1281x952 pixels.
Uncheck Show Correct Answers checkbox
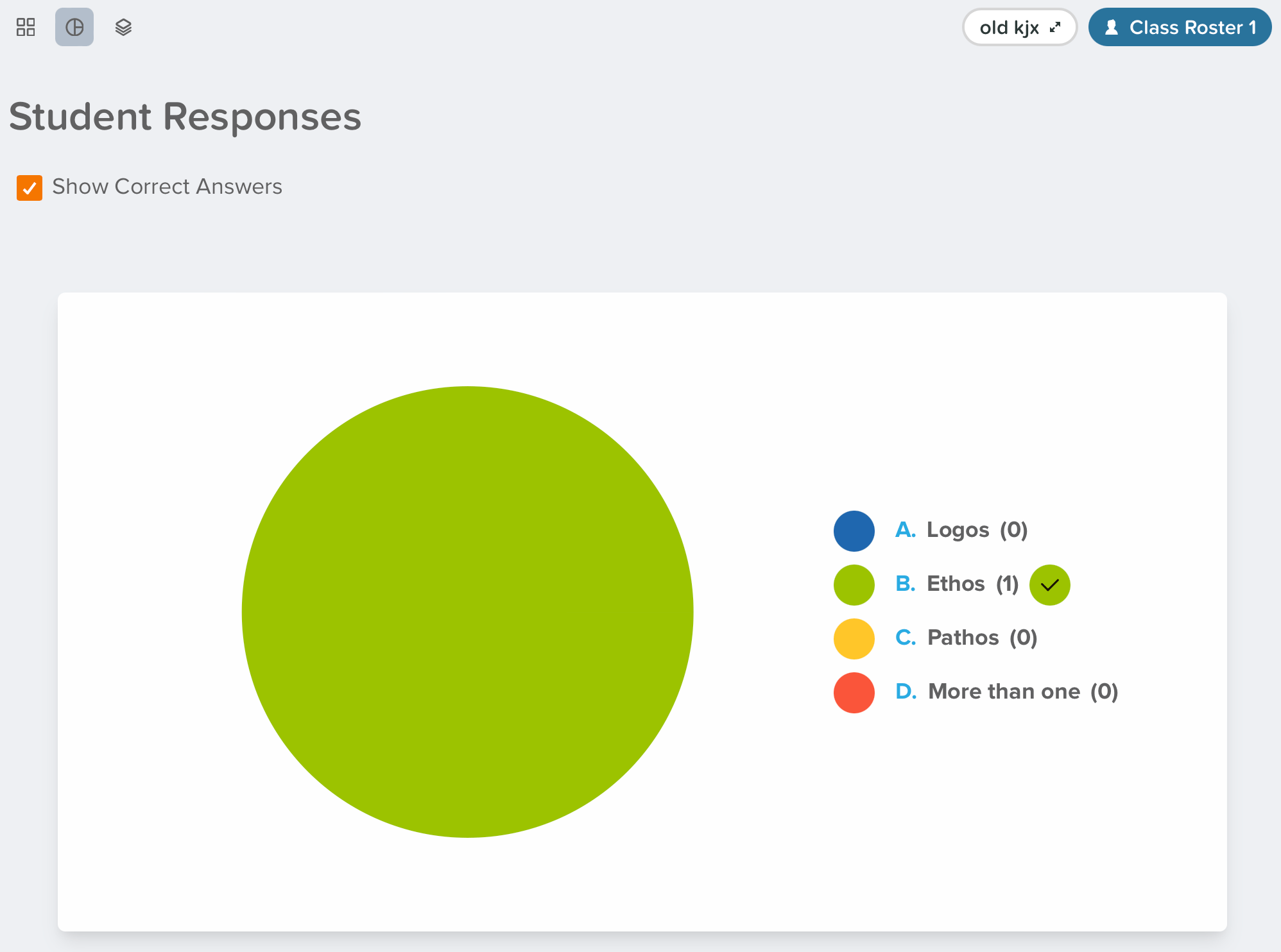[x=30, y=187]
